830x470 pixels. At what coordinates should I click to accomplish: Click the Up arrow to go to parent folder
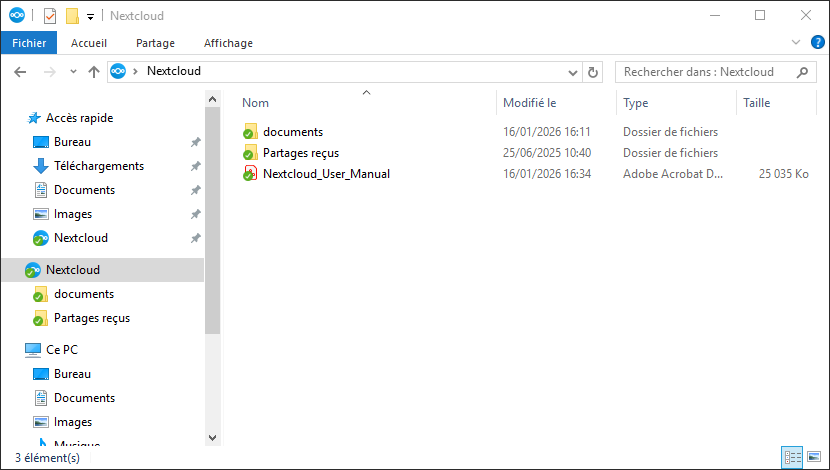click(94, 72)
